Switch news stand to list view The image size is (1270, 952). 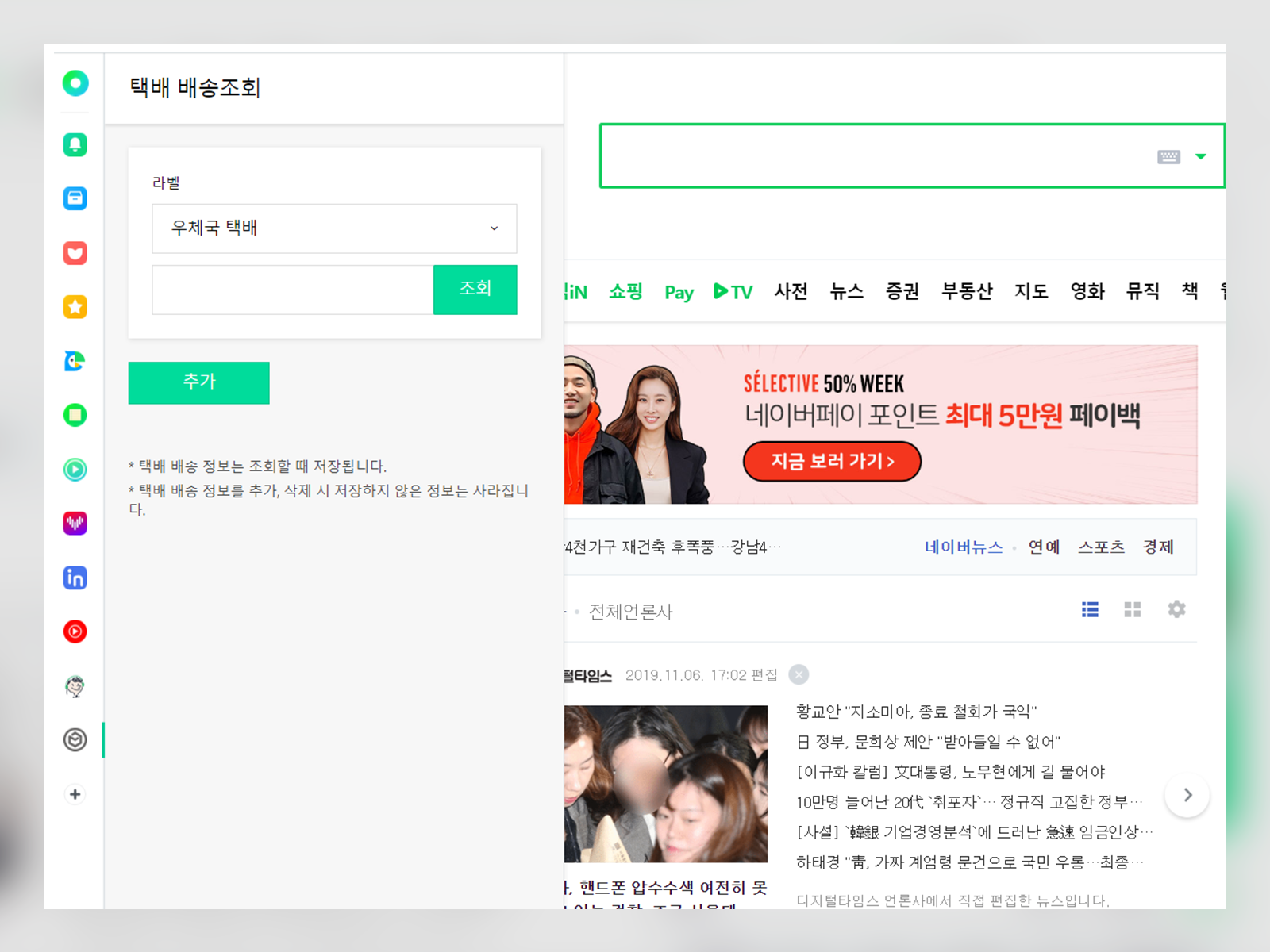1090,609
